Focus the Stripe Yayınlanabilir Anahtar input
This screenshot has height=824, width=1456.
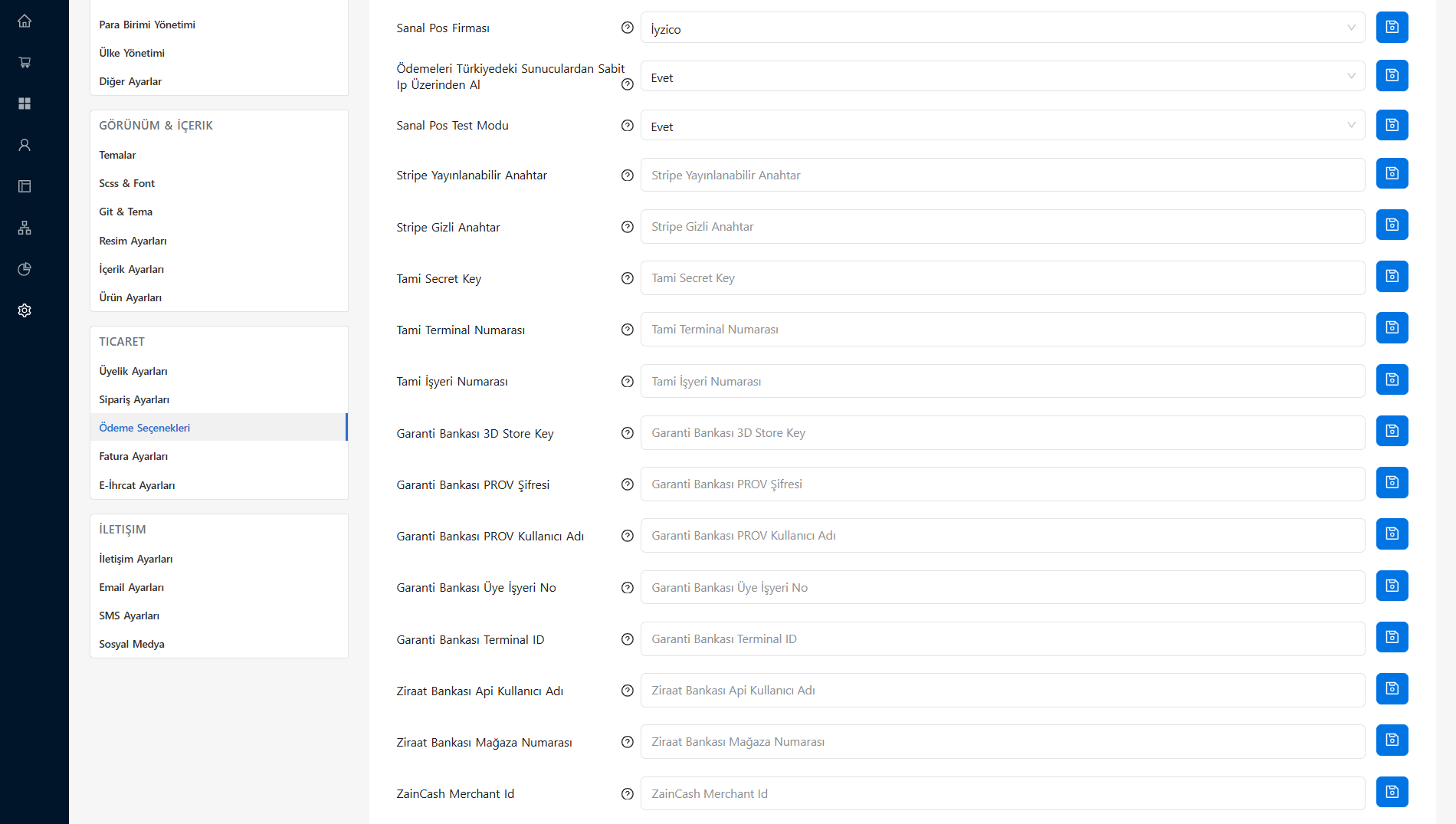click(1002, 175)
